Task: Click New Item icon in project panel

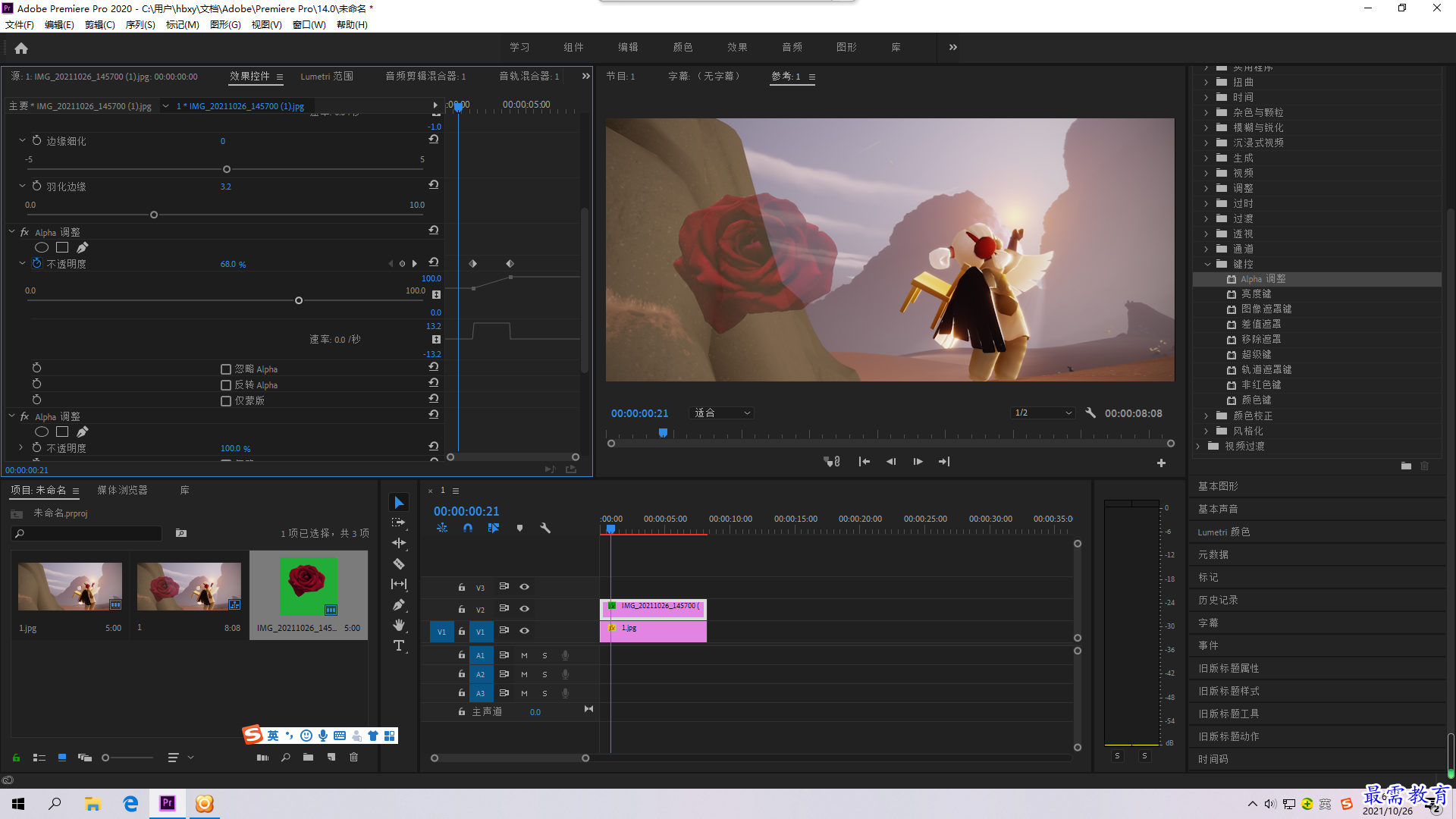Action: coord(331,757)
